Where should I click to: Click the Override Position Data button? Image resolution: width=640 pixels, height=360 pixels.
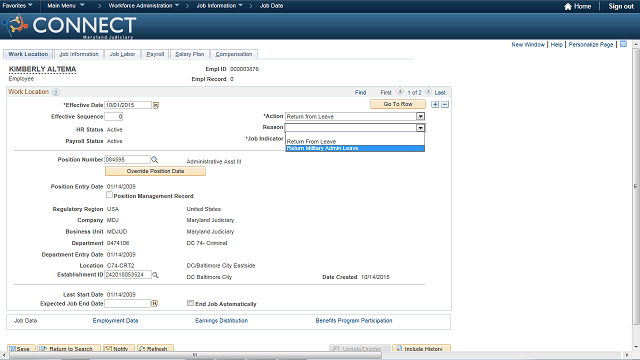click(155, 171)
